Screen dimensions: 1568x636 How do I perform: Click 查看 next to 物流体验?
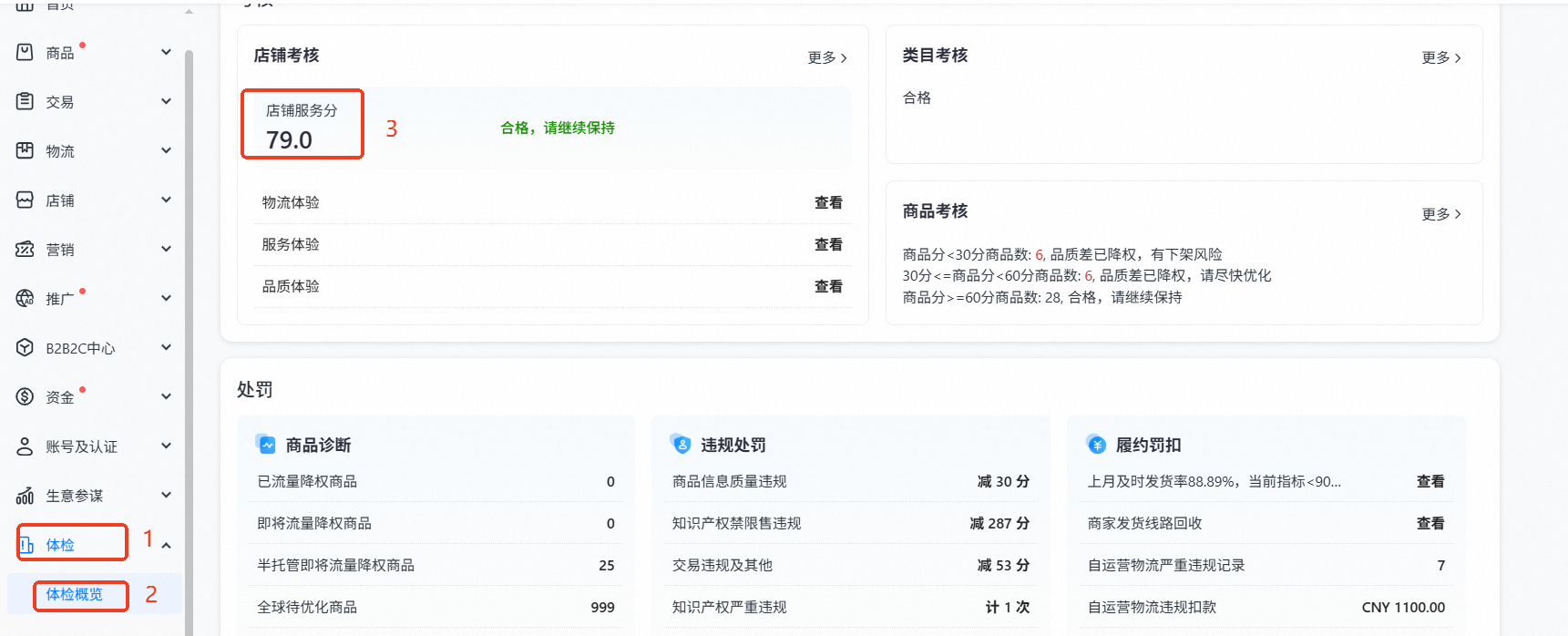(x=828, y=202)
